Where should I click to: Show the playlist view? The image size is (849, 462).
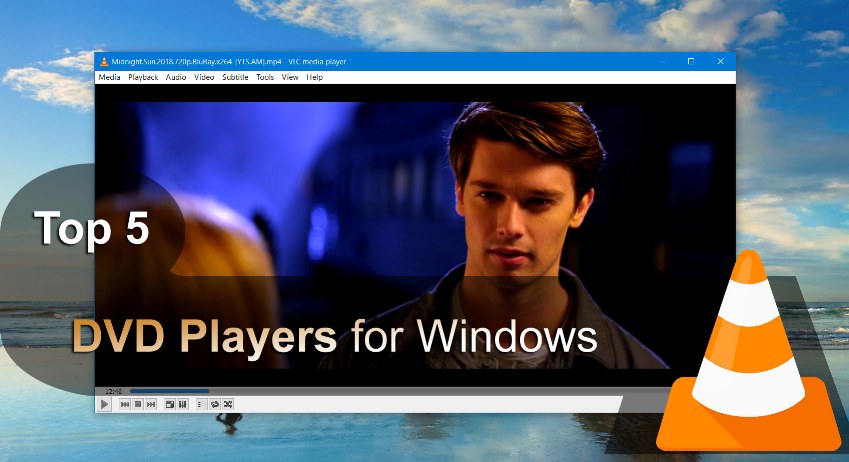[x=201, y=404]
